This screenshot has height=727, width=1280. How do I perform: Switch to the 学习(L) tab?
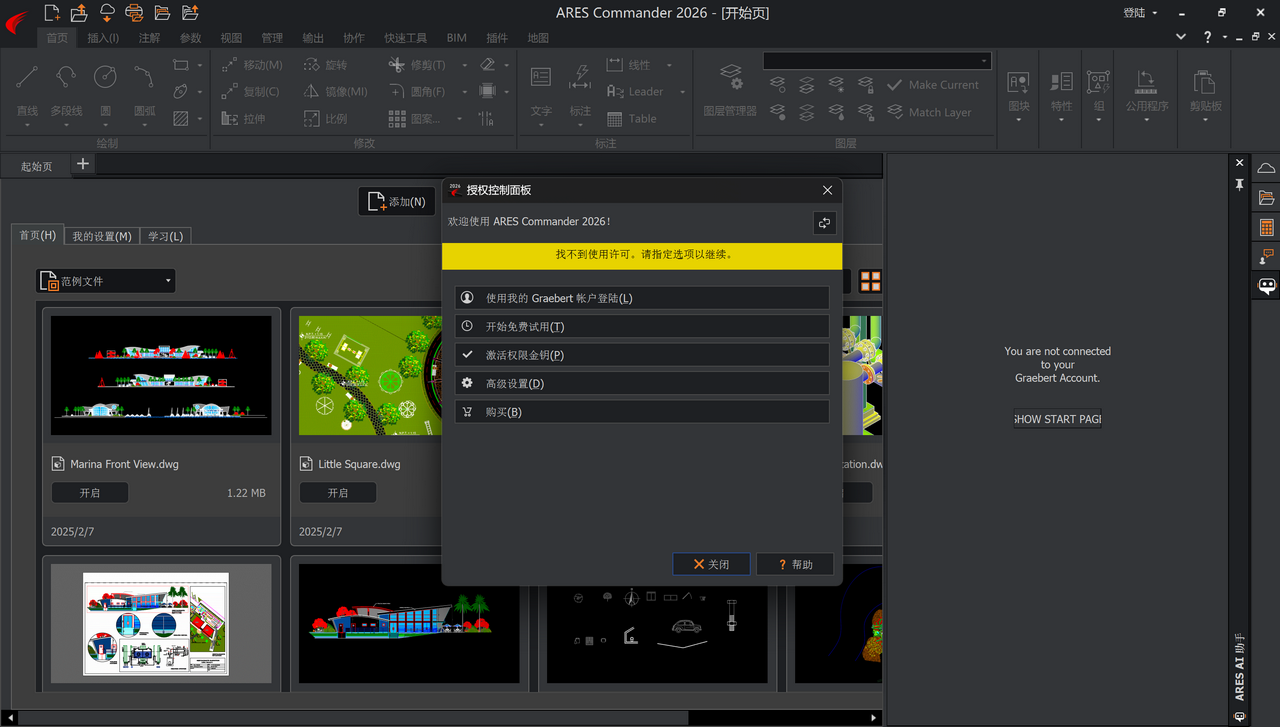click(x=165, y=236)
